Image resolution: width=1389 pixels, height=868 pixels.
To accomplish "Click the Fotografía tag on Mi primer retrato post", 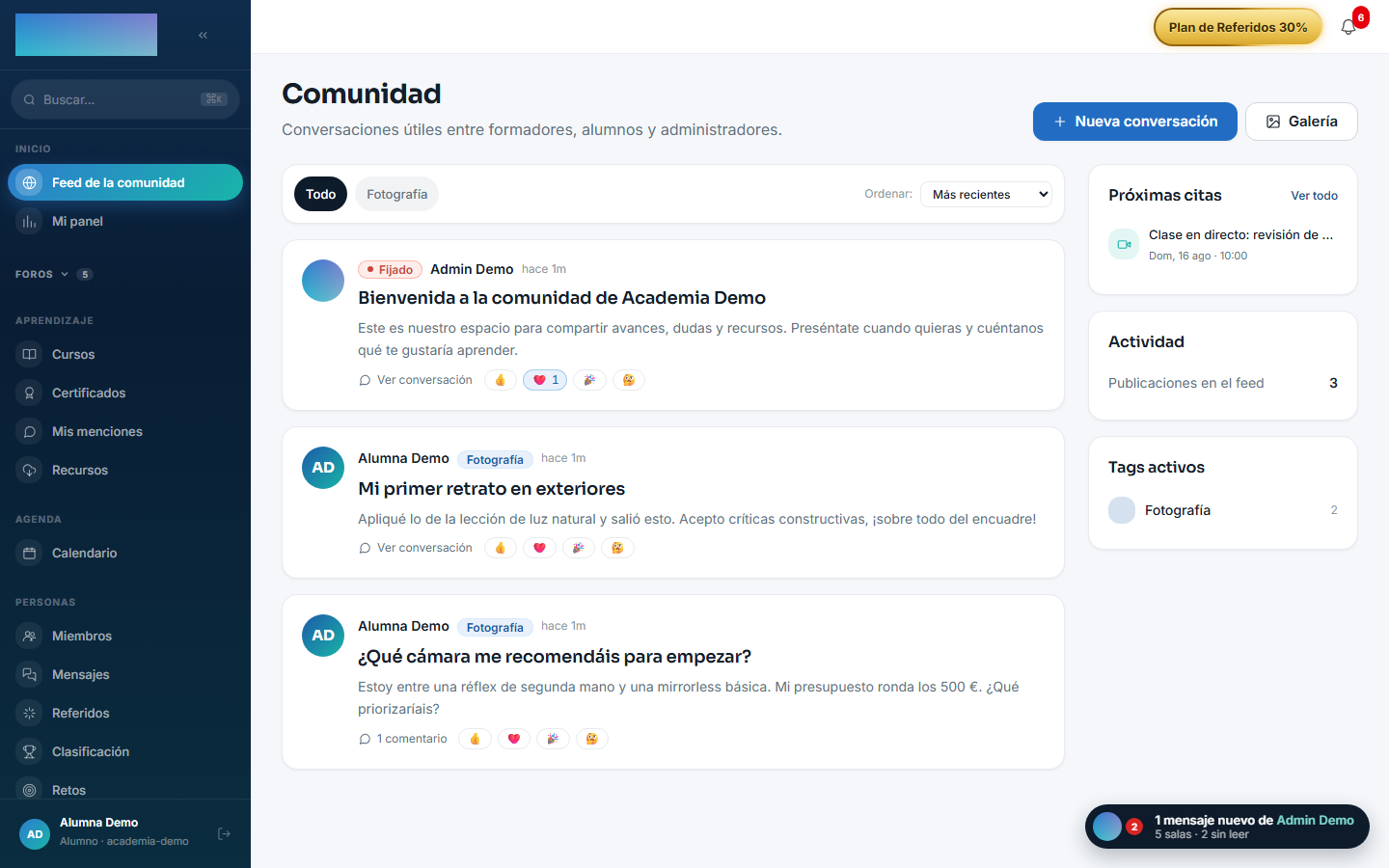I will [x=495, y=460].
